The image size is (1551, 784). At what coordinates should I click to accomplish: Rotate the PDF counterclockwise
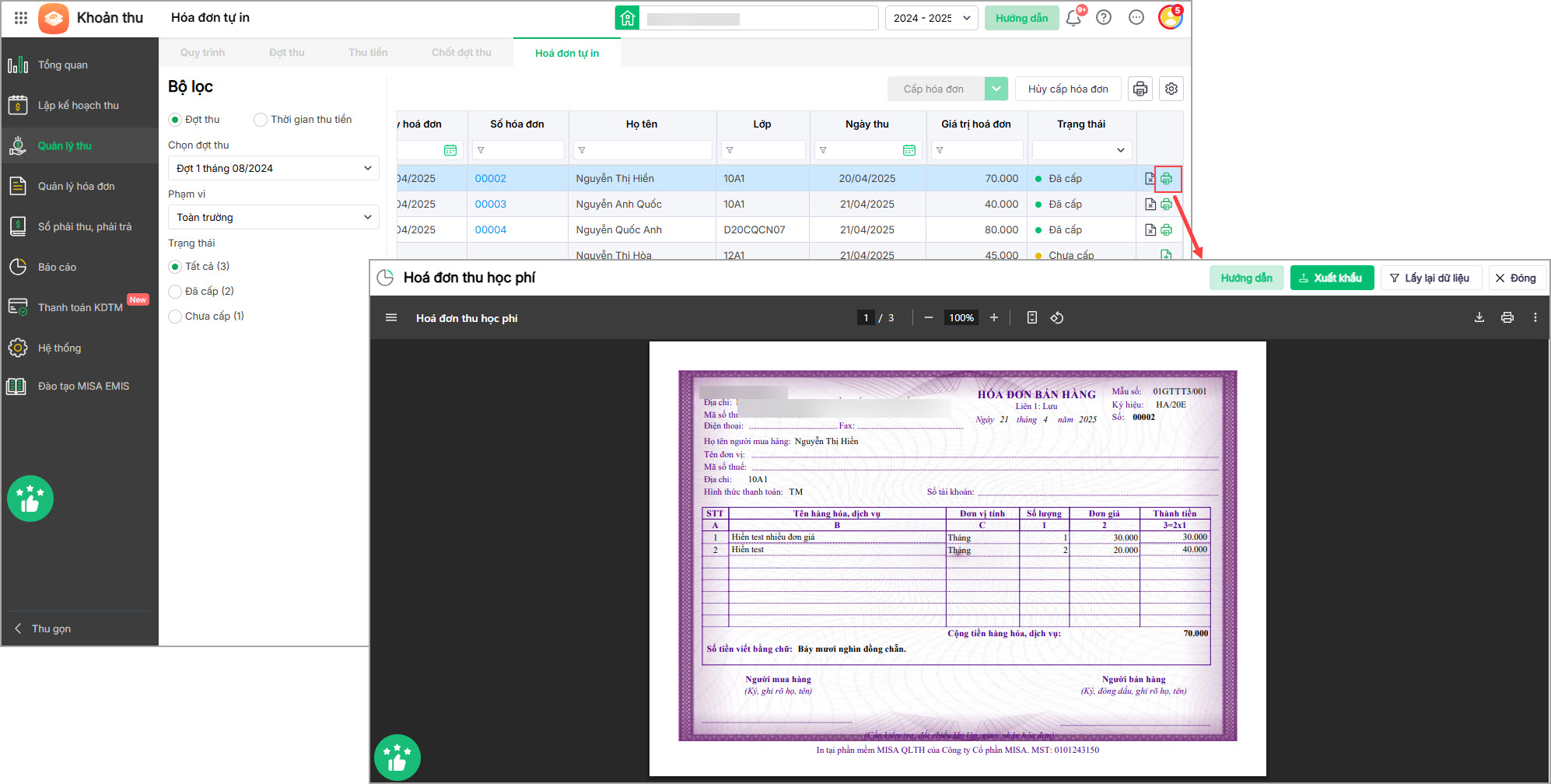[x=1057, y=317]
